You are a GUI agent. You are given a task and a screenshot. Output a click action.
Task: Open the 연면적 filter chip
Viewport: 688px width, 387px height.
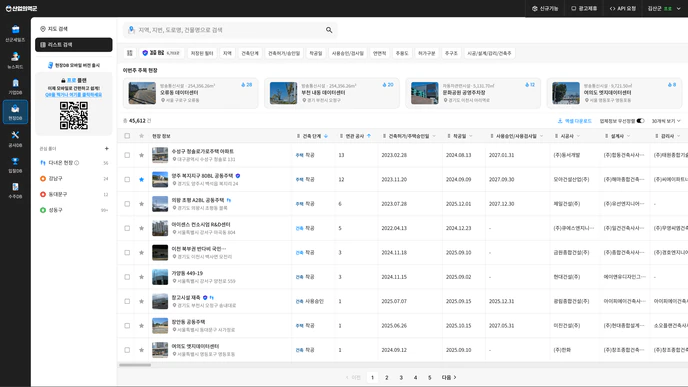(x=379, y=53)
